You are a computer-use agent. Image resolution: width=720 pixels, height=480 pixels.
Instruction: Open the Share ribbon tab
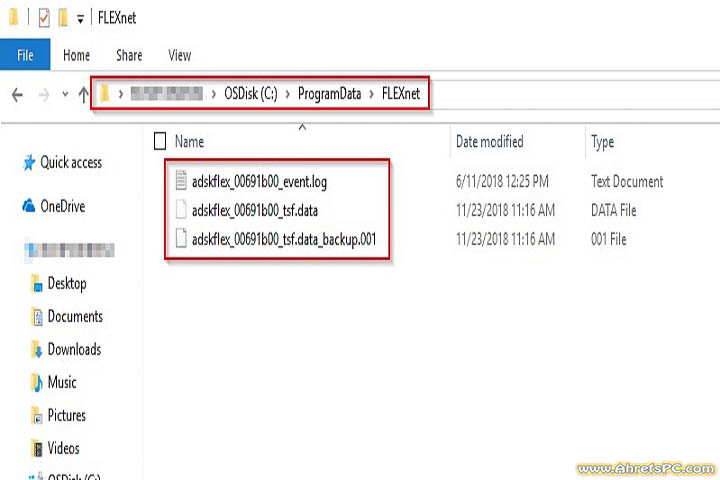[x=129, y=56]
